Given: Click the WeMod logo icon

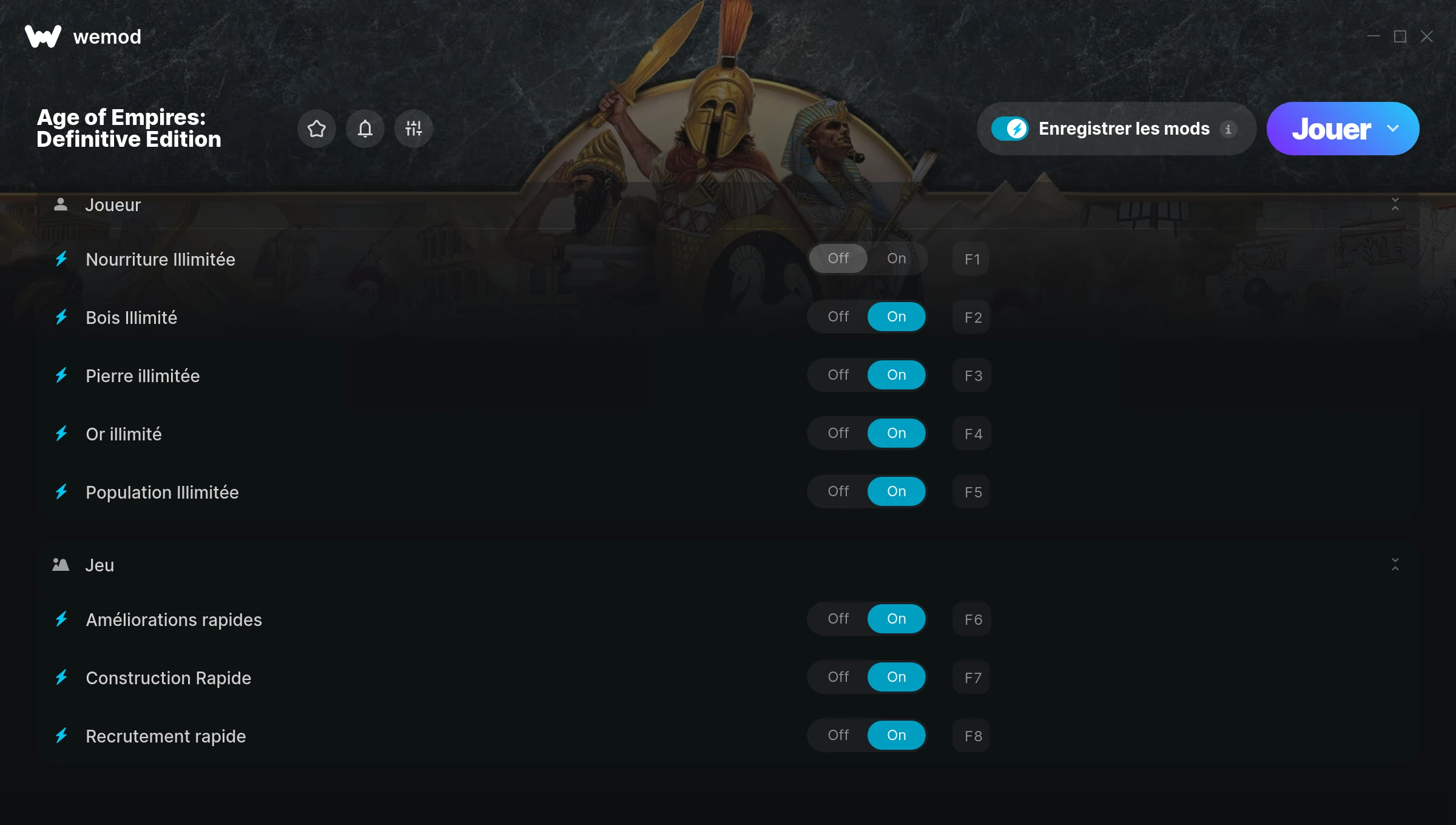Looking at the screenshot, I should pos(43,36).
